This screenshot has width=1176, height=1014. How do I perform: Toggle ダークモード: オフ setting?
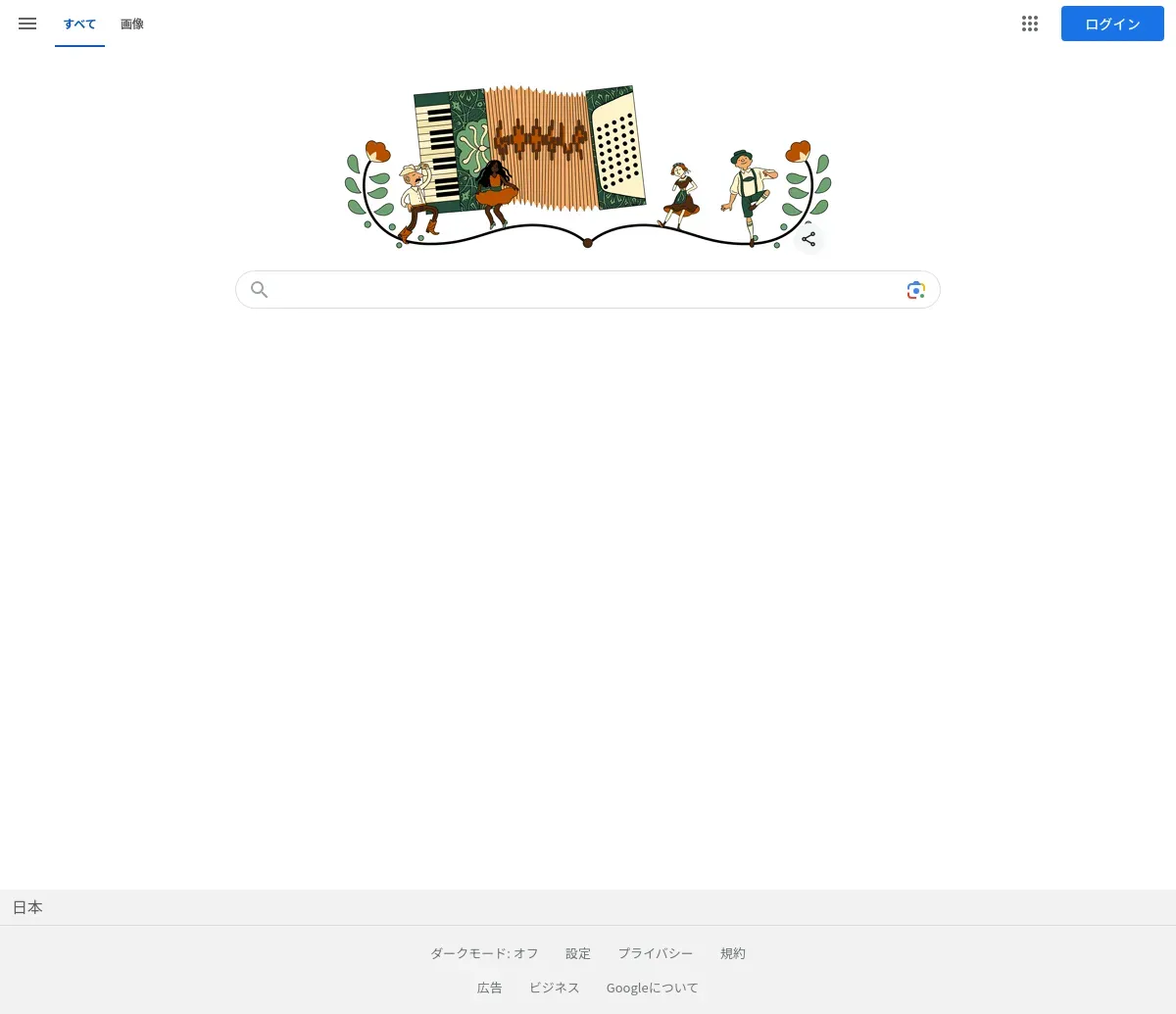click(x=484, y=953)
